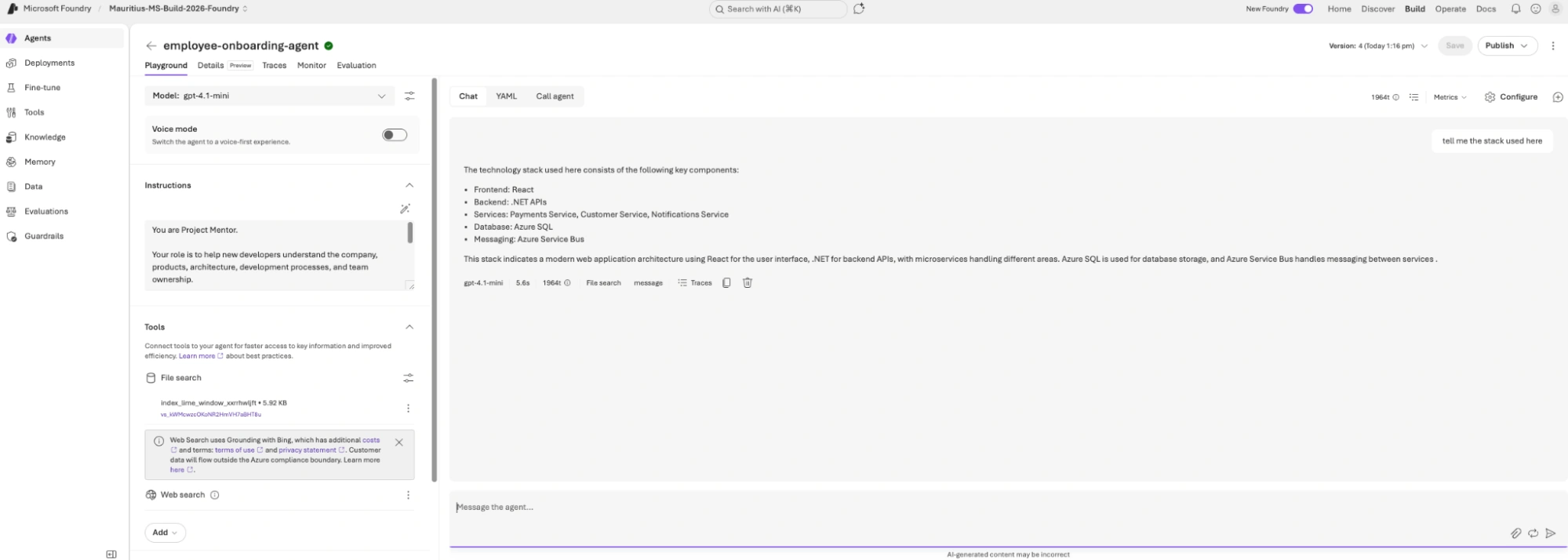This screenshot has height=560, width=1568.
Task: Open user account avatar
Action: (1555, 9)
